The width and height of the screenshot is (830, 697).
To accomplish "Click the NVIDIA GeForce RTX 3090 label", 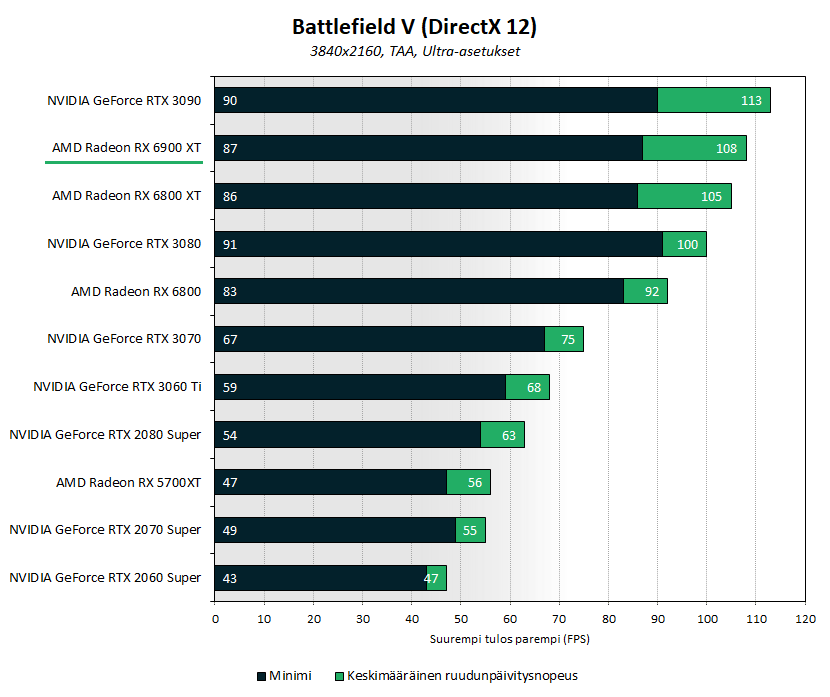I will click(x=124, y=101).
